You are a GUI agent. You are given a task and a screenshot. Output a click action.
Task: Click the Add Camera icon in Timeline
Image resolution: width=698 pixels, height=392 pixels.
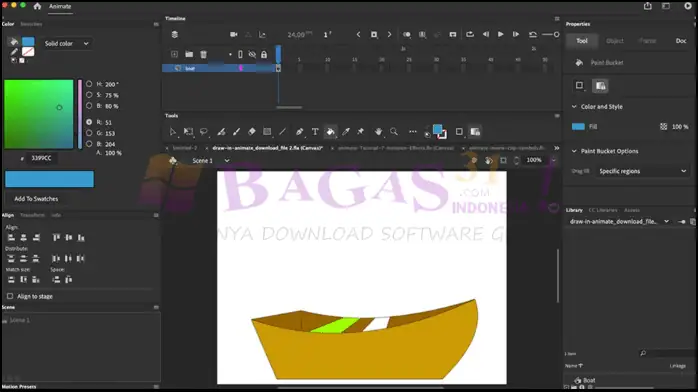[x=233, y=34]
